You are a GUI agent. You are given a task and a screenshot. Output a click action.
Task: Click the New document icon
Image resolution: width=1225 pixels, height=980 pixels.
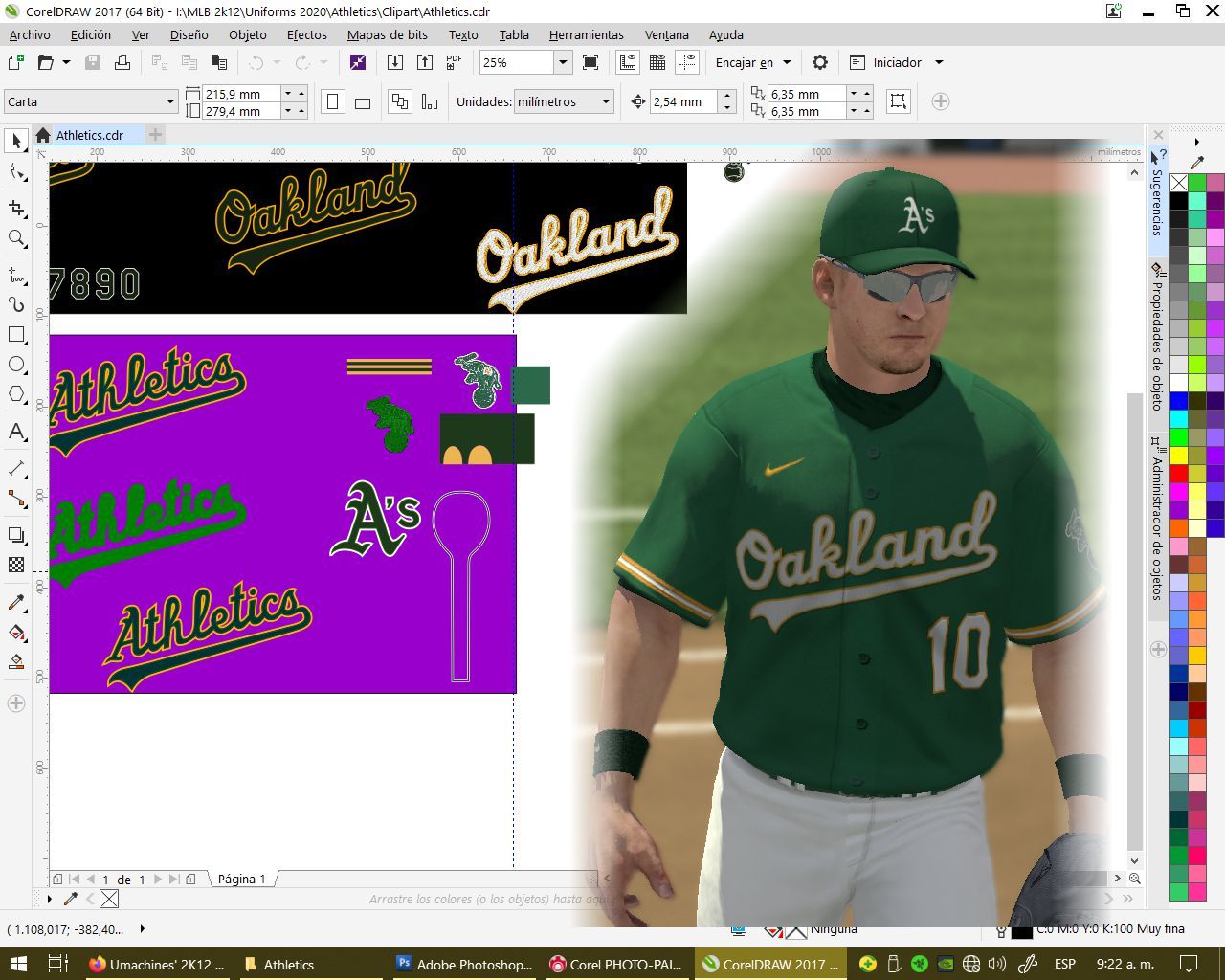click(16, 62)
